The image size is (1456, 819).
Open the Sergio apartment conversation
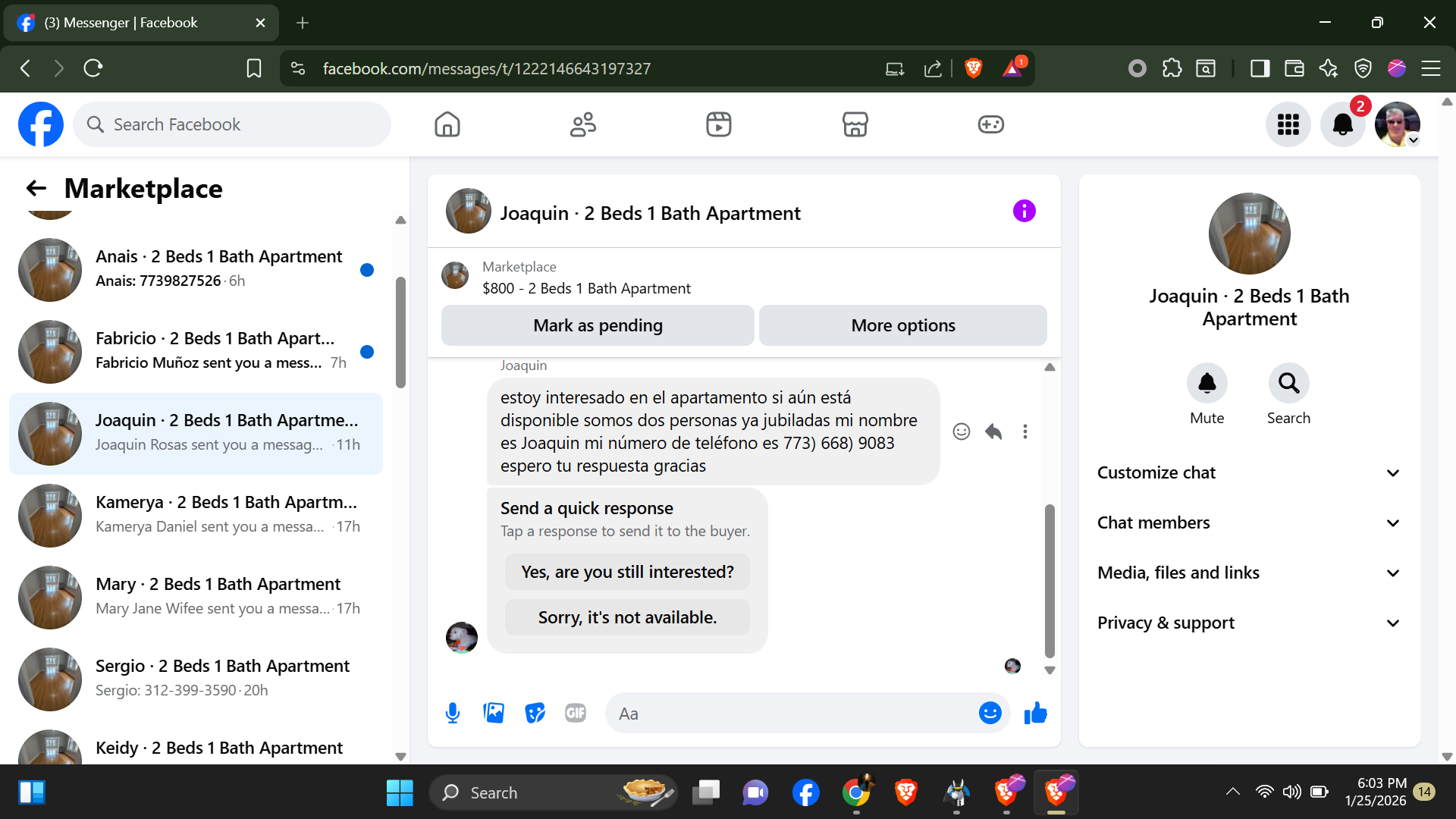point(196,679)
